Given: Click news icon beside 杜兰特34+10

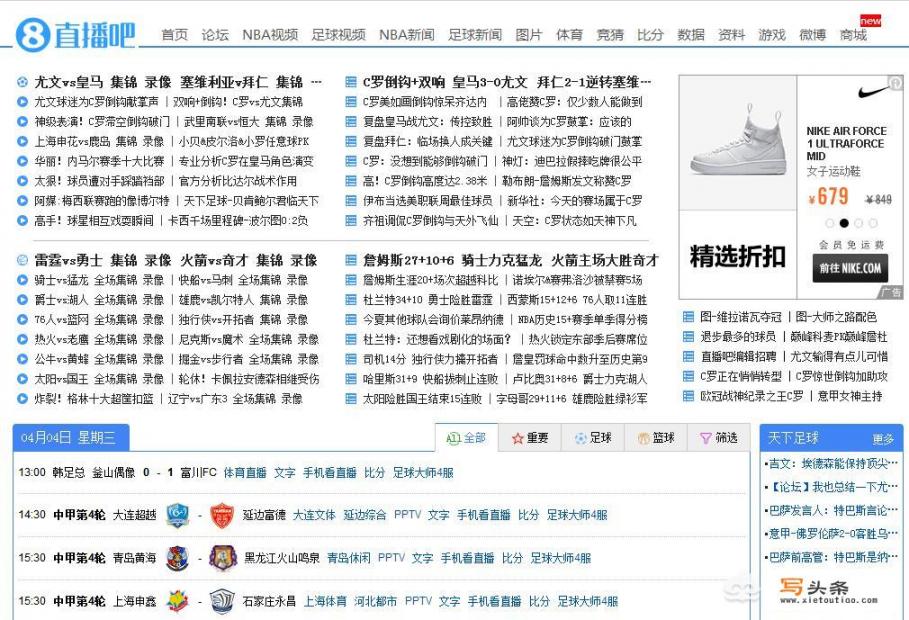Looking at the screenshot, I should click(351, 299).
